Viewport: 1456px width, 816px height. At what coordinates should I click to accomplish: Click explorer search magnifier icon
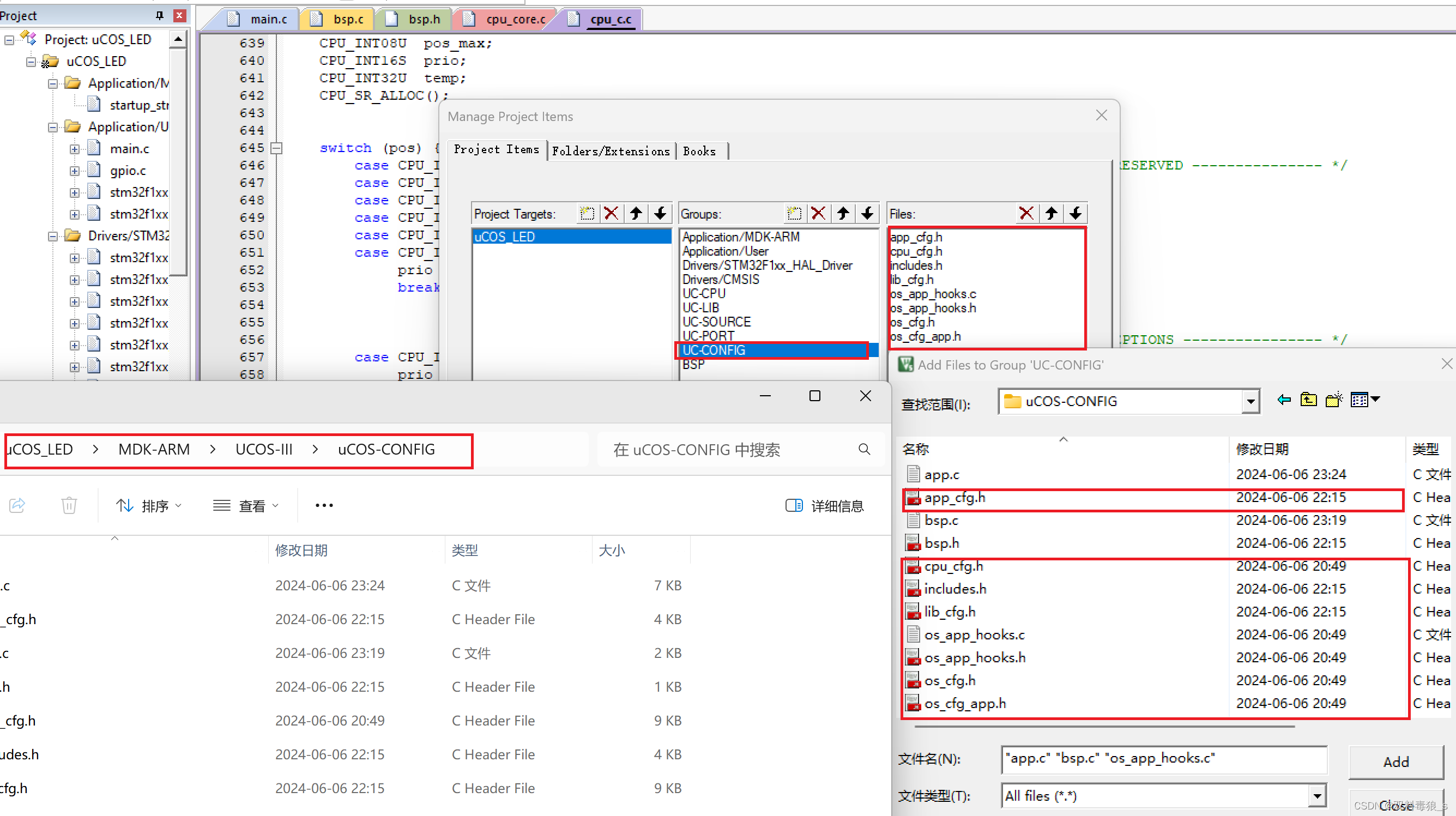click(863, 449)
